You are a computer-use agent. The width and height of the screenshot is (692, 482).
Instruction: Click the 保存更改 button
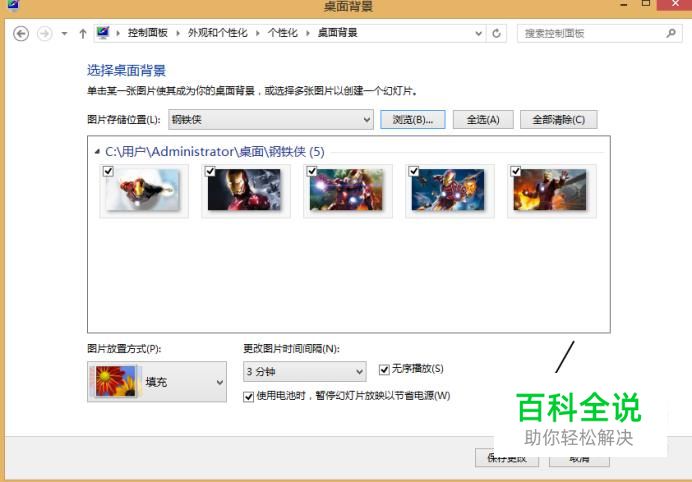[x=507, y=458]
